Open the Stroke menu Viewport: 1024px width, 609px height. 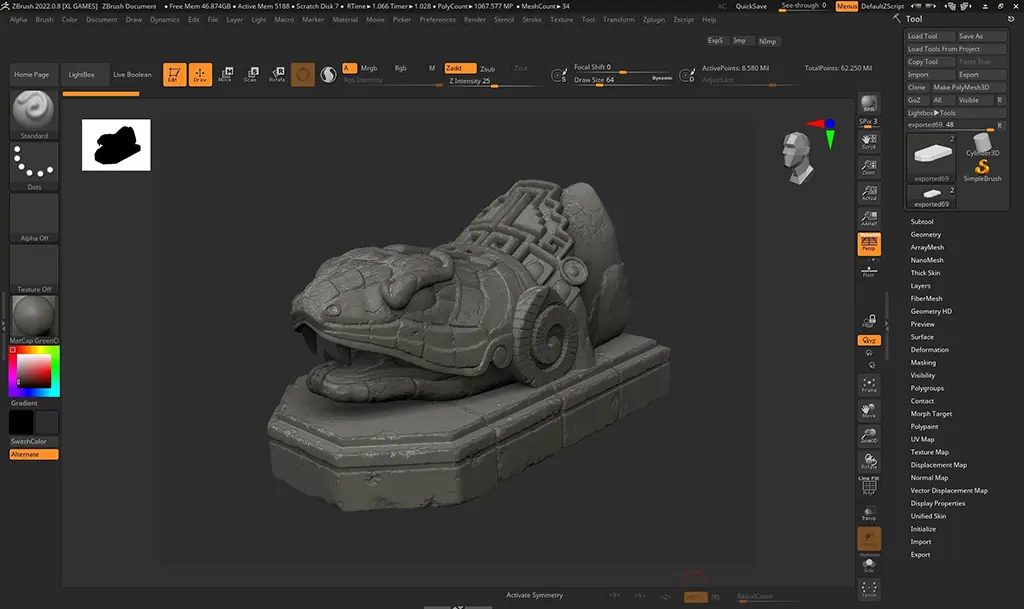click(x=532, y=20)
